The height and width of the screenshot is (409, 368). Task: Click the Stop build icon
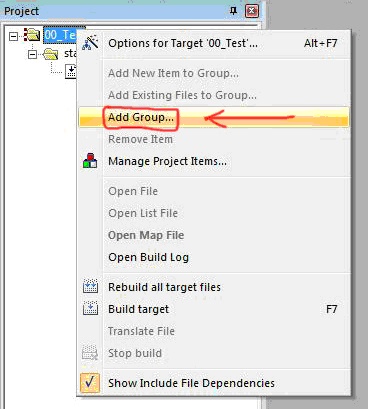point(90,353)
